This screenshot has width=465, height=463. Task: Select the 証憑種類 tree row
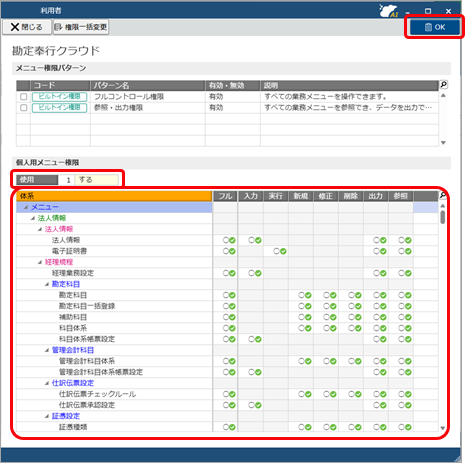[x=114, y=427]
